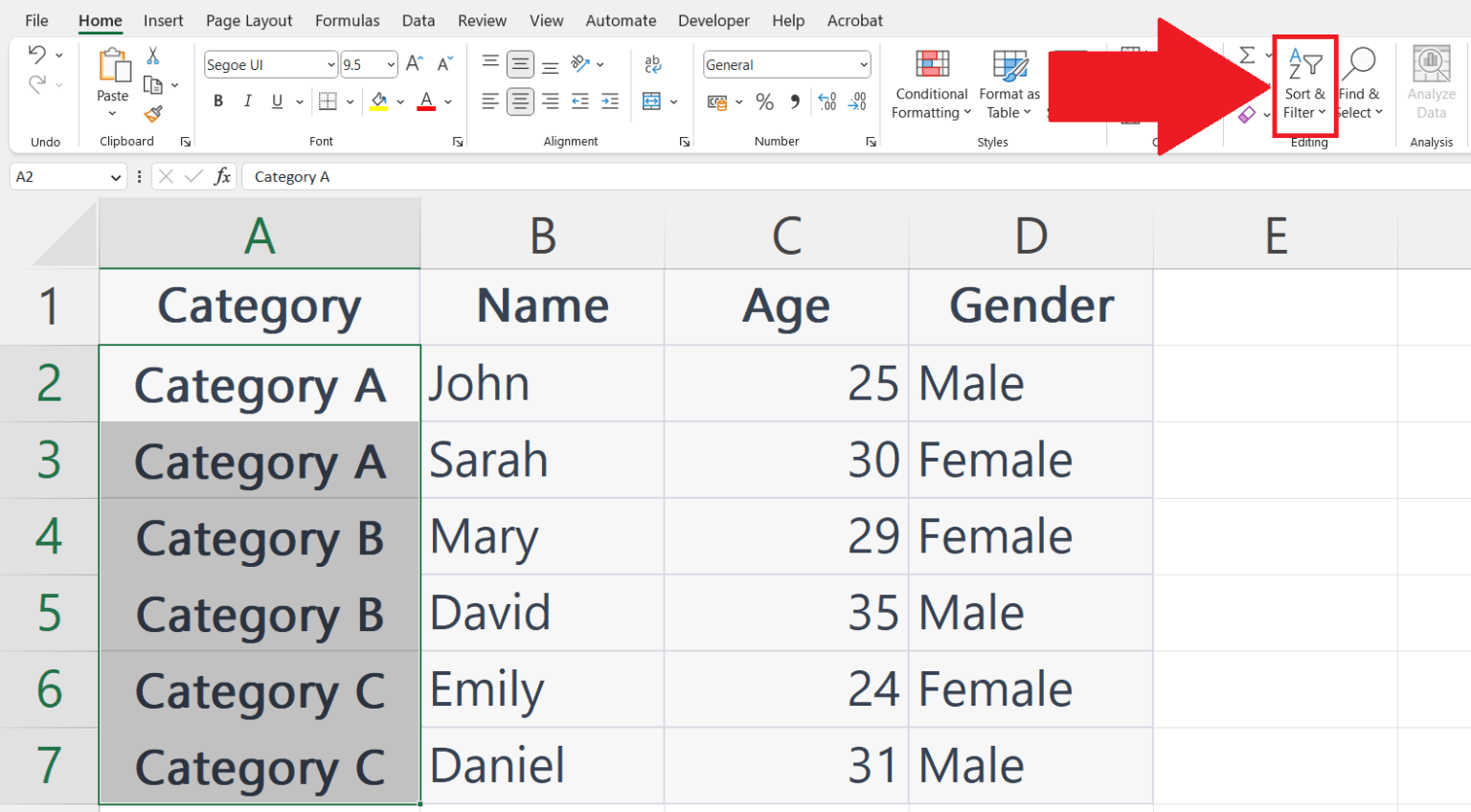Select cell containing Sarah
This screenshot has height=812, width=1471.
pyautogui.click(x=541, y=460)
